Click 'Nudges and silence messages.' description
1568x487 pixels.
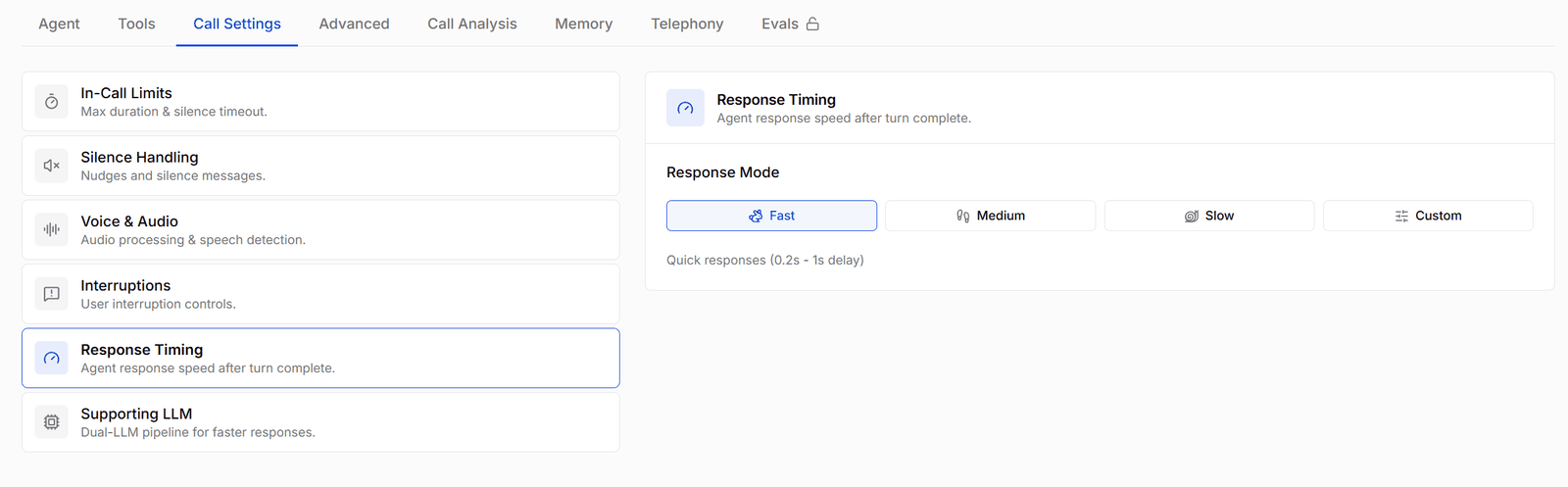(x=172, y=175)
